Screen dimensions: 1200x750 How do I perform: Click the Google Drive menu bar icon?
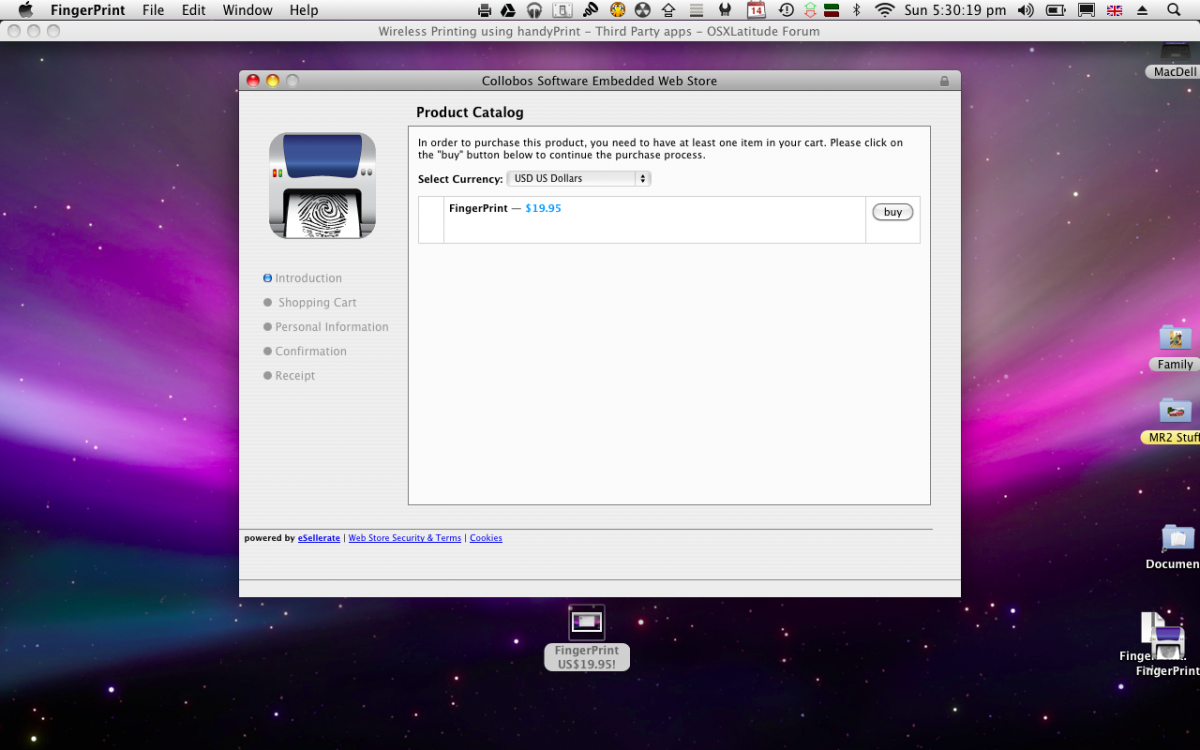(508, 10)
